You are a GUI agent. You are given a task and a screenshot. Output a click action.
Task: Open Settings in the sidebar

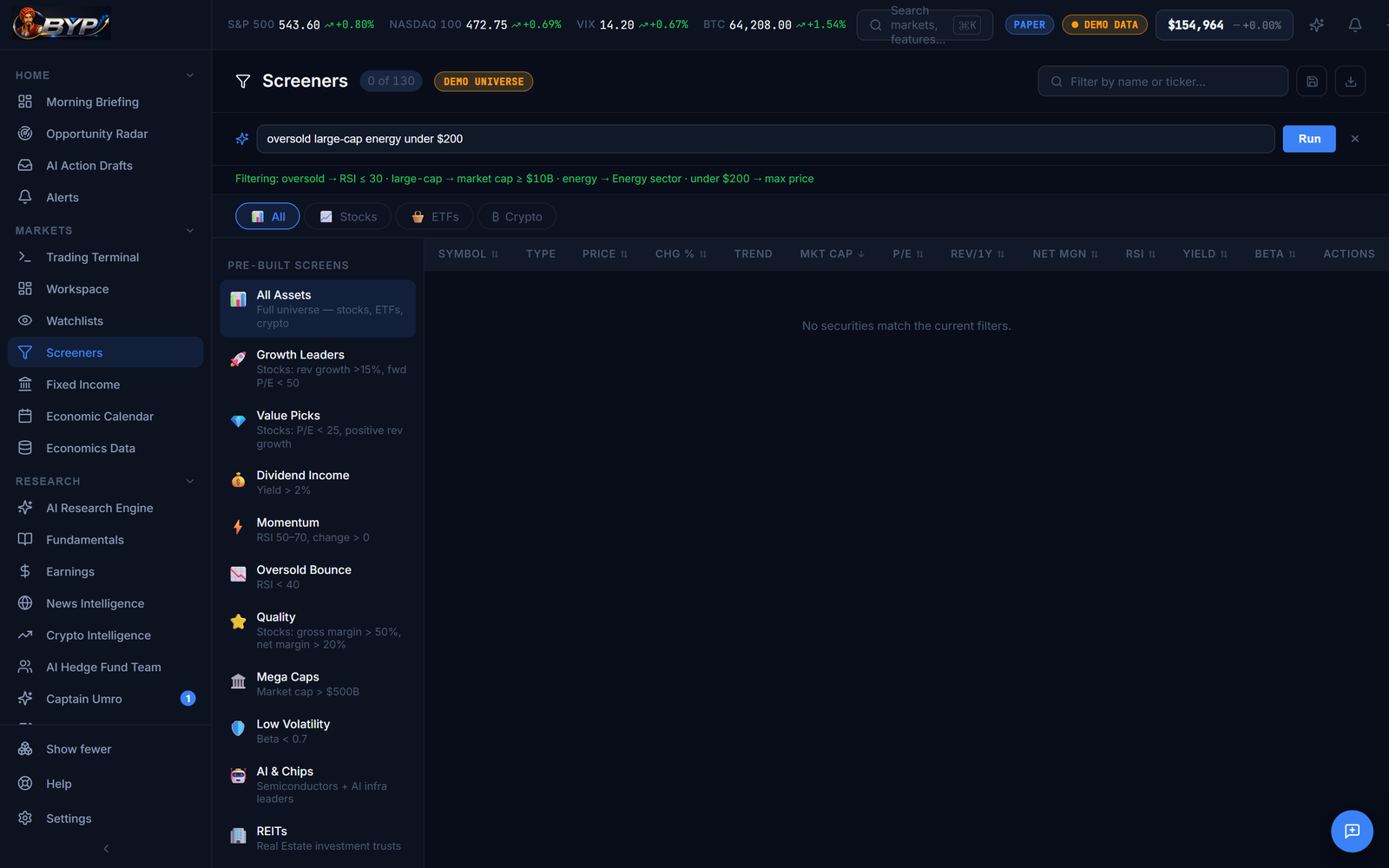point(105,819)
